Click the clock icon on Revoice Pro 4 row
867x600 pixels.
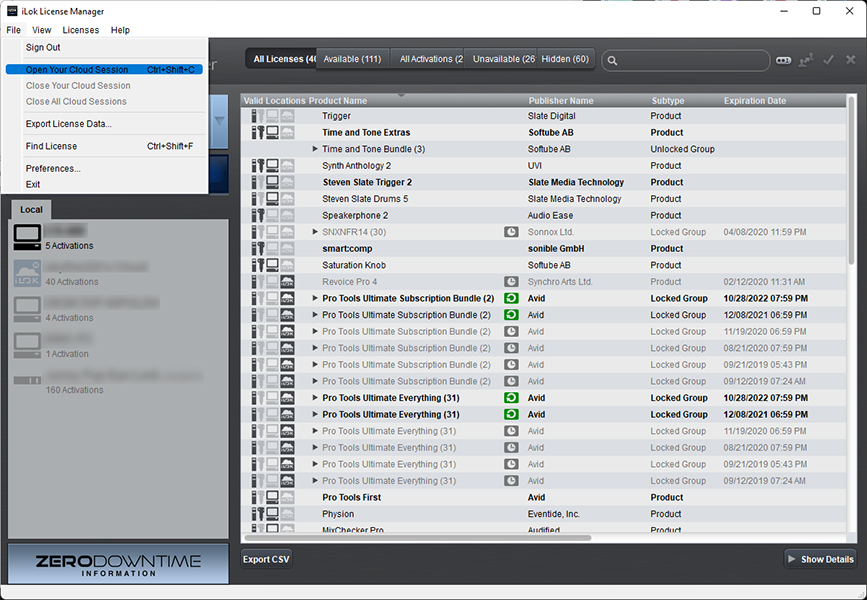pyautogui.click(x=511, y=282)
